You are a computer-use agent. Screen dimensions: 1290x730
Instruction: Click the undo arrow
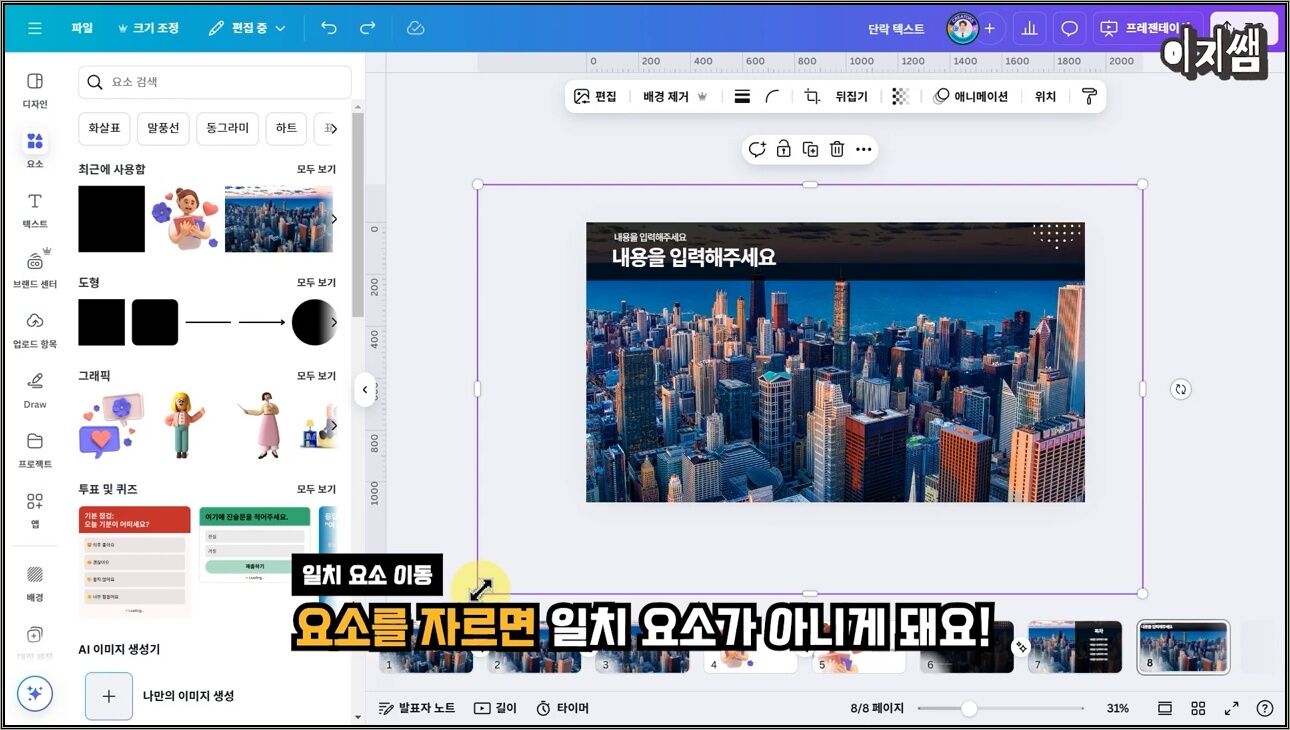tap(329, 28)
